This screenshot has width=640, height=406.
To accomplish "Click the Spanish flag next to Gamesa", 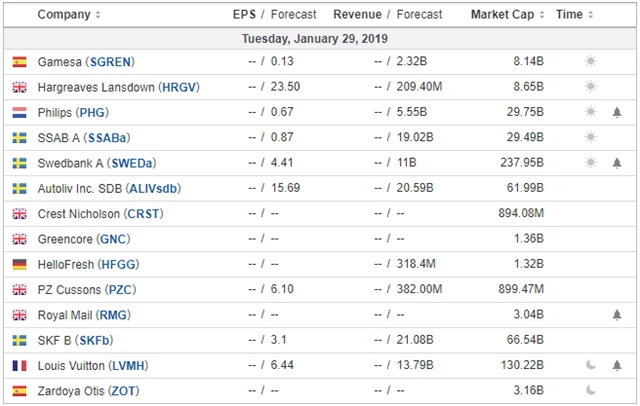I will pyautogui.click(x=19, y=62).
